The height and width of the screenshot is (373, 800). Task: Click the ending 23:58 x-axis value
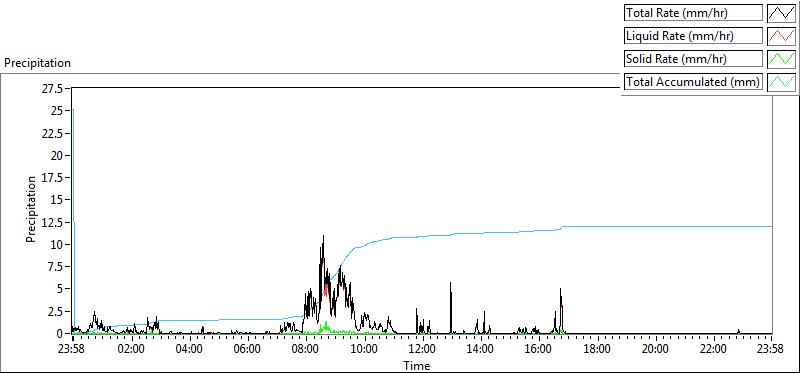point(770,350)
